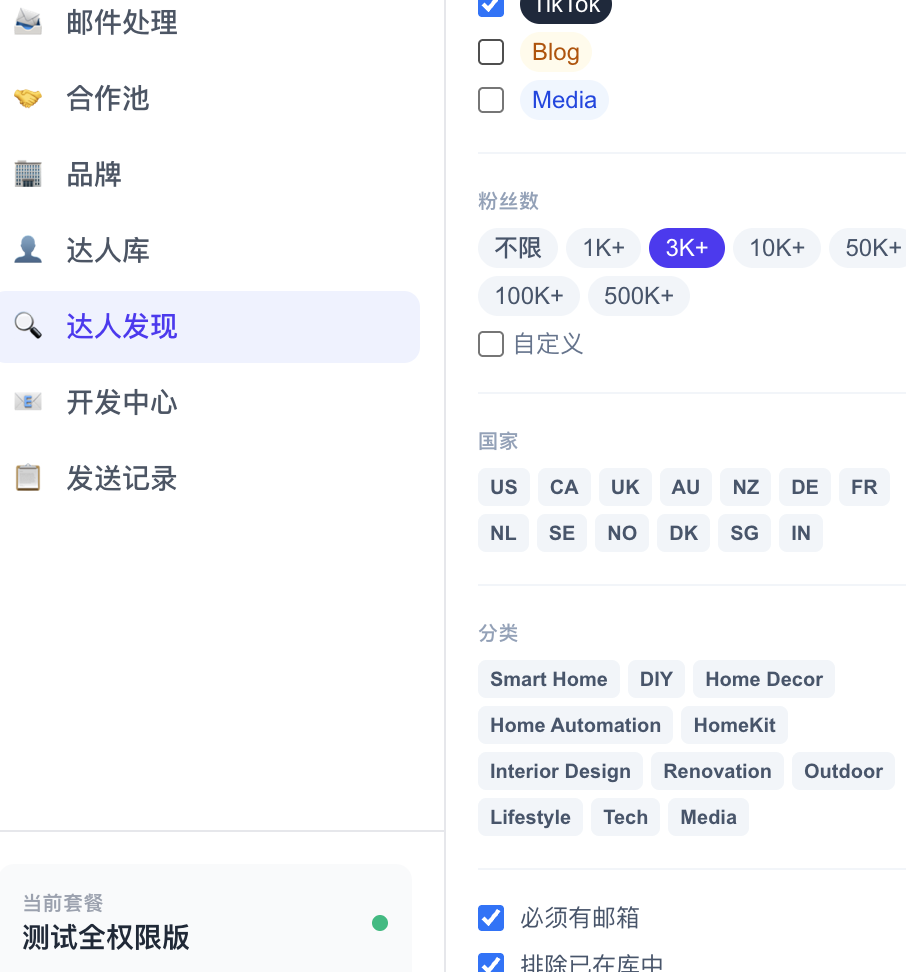Select the 500K+ follower filter
906x972 pixels.
pyautogui.click(x=638, y=296)
